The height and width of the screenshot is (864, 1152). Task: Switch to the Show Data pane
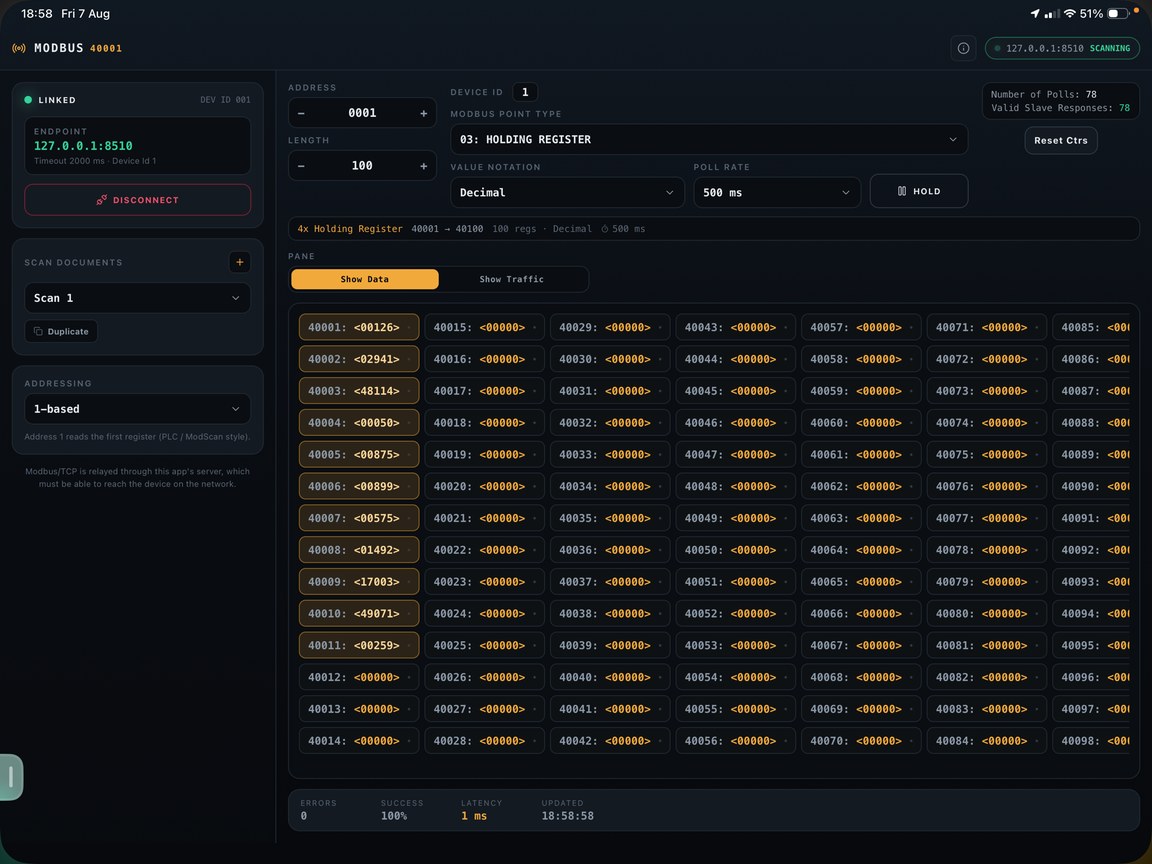pyautogui.click(x=365, y=279)
